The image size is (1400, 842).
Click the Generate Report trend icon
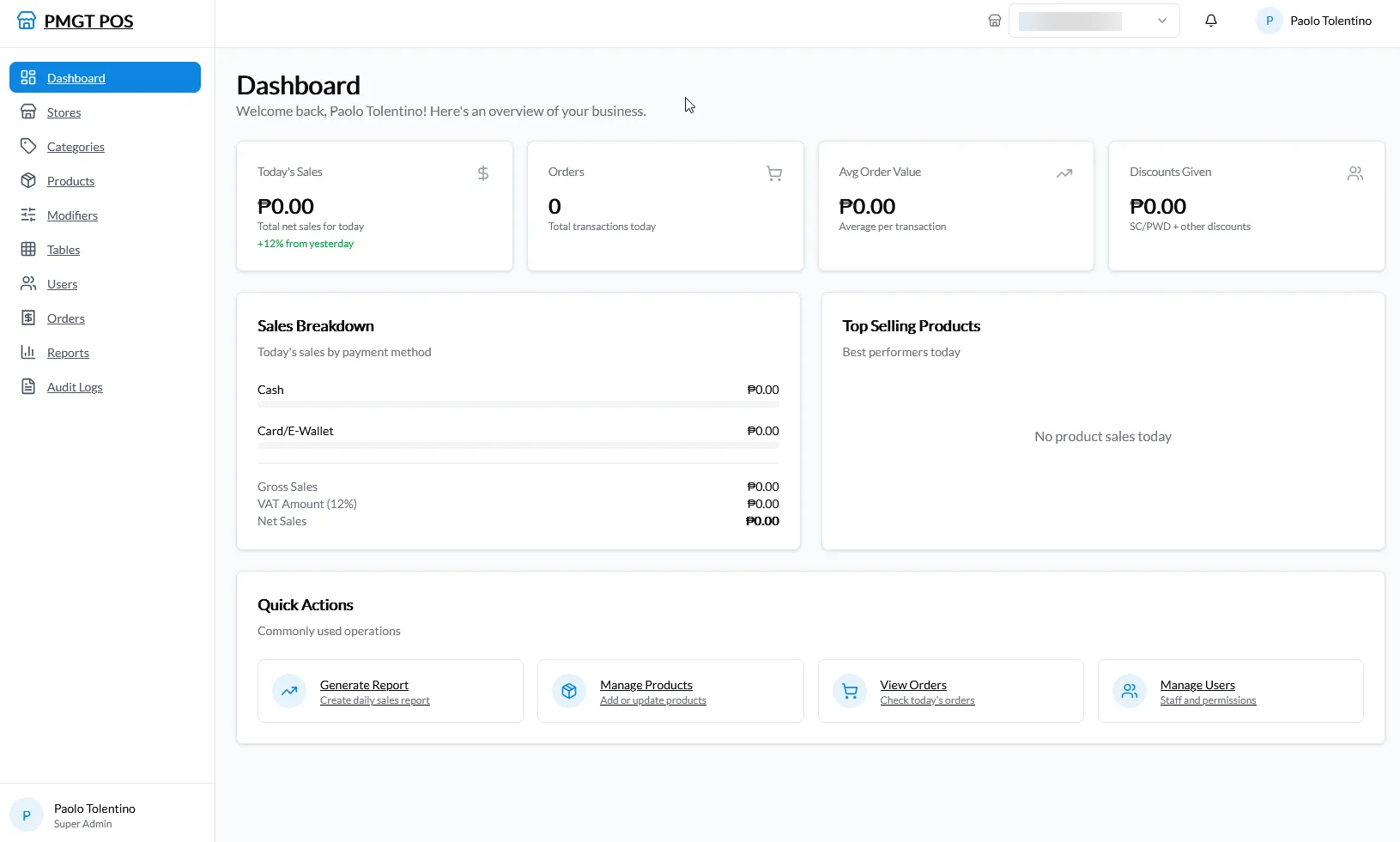pos(289,691)
